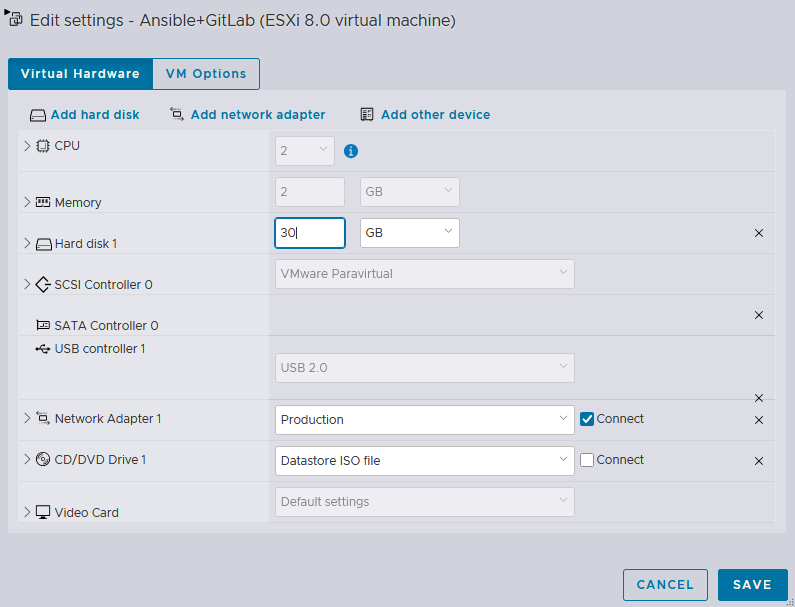795x607 pixels.
Task: Switch to the Virtual Hardware tab
Action: pos(80,74)
